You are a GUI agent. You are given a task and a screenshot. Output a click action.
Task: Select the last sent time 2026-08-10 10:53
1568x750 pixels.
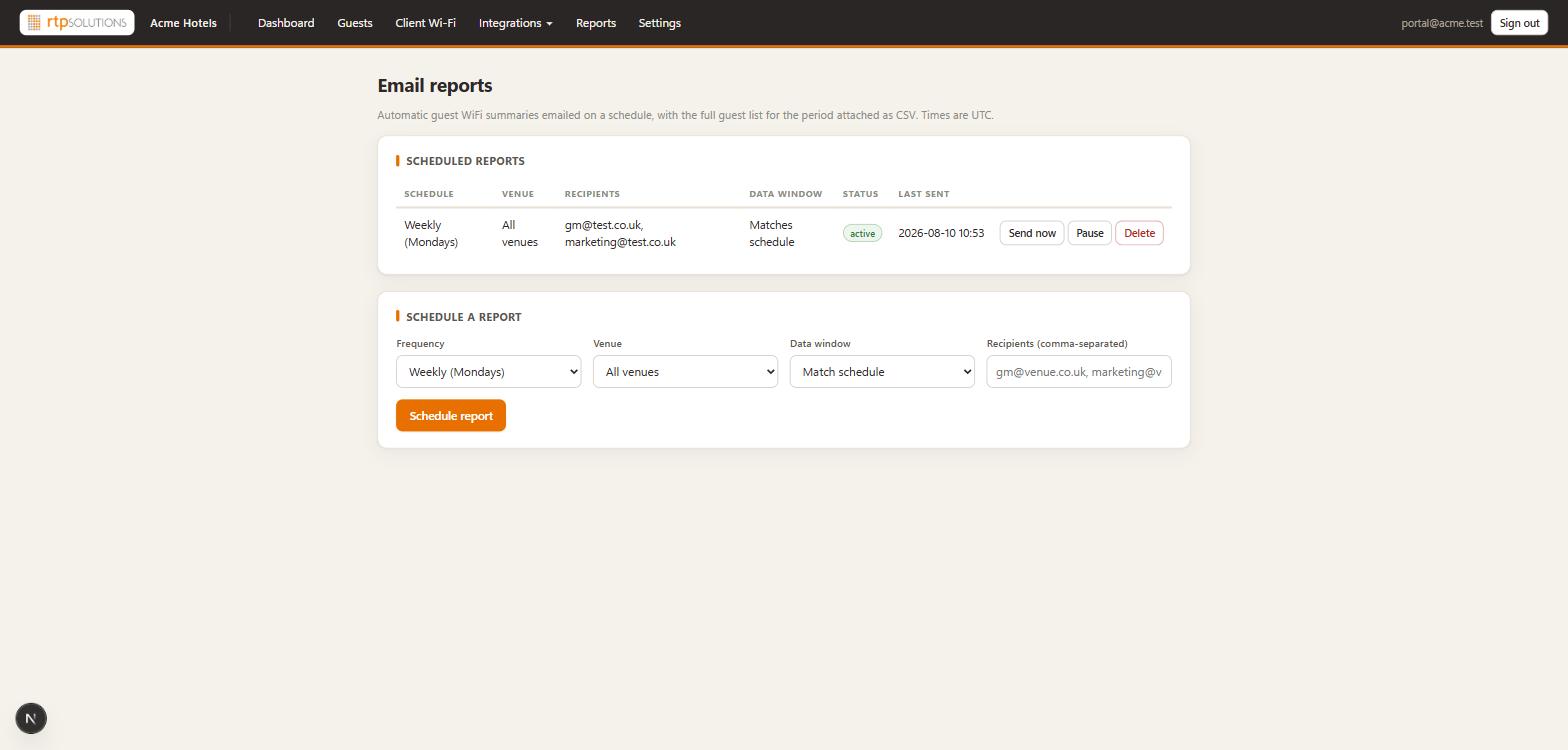pyautogui.click(x=941, y=233)
